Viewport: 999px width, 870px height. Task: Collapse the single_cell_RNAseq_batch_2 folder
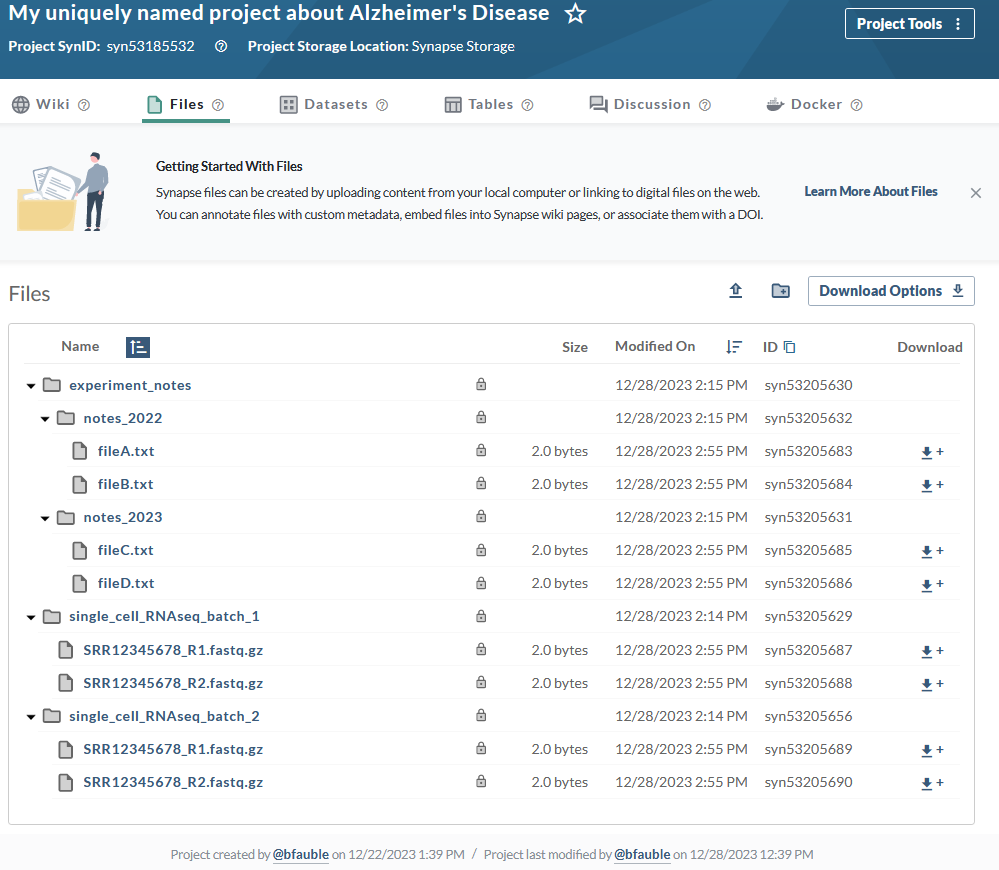(31, 717)
